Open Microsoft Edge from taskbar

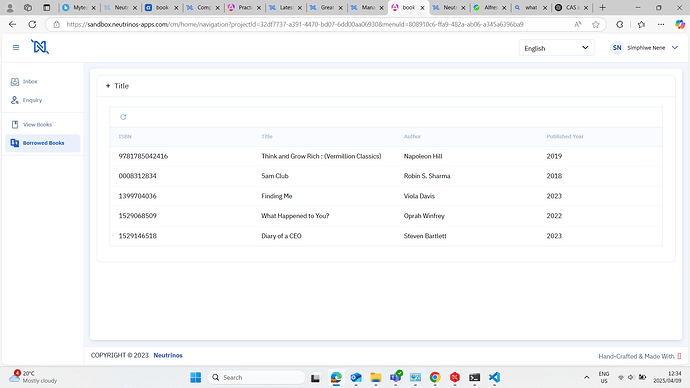point(336,377)
